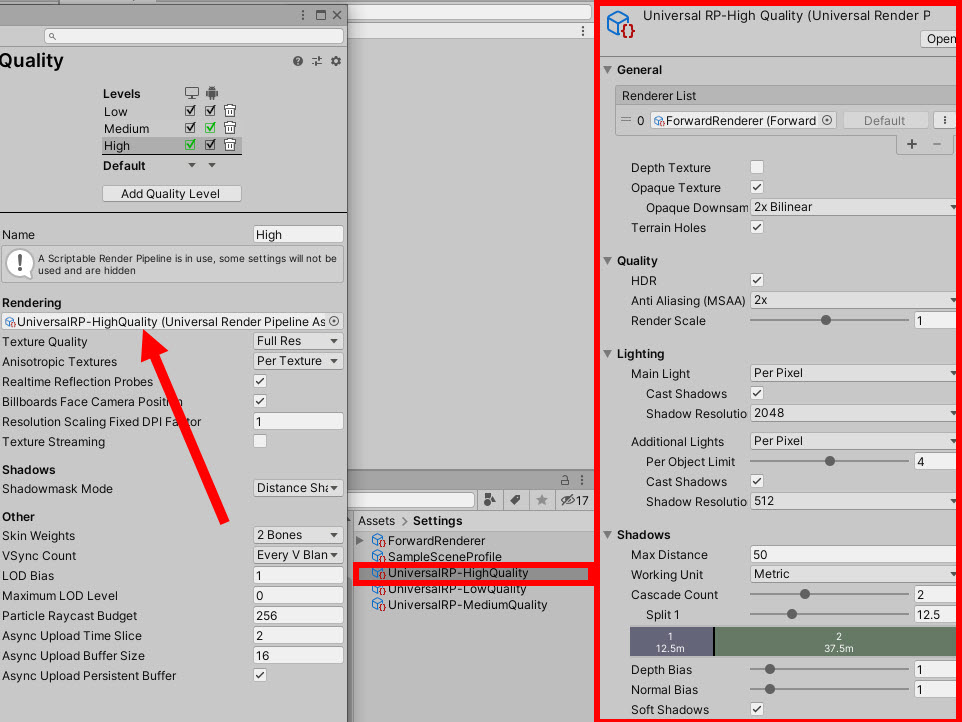Click the Max Distance input field
The height and width of the screenshot is (722, 962).
click(x=853, y=555)
